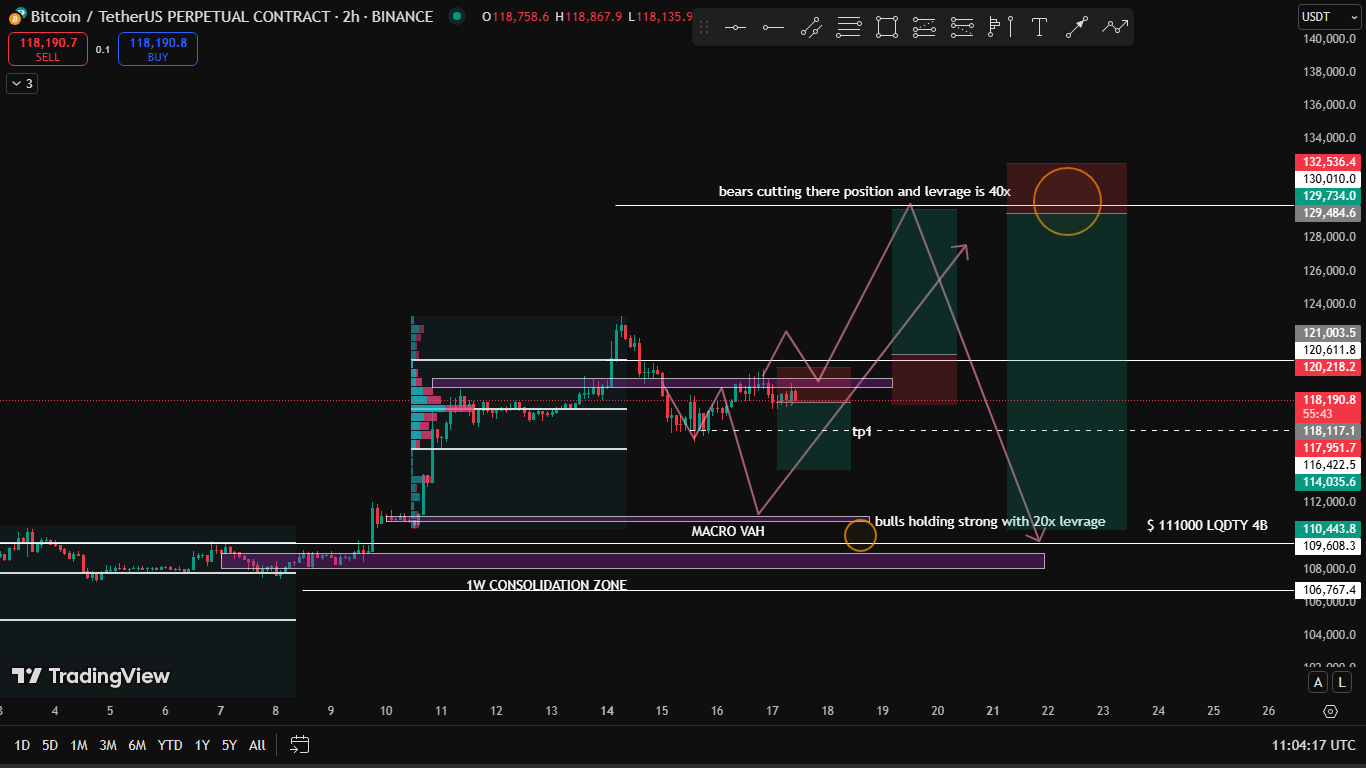Select the Text tool

[1039, 27]
